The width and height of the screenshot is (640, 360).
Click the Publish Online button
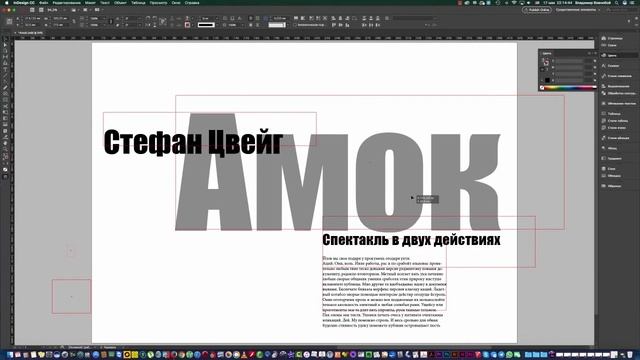[x=537, y=10]
